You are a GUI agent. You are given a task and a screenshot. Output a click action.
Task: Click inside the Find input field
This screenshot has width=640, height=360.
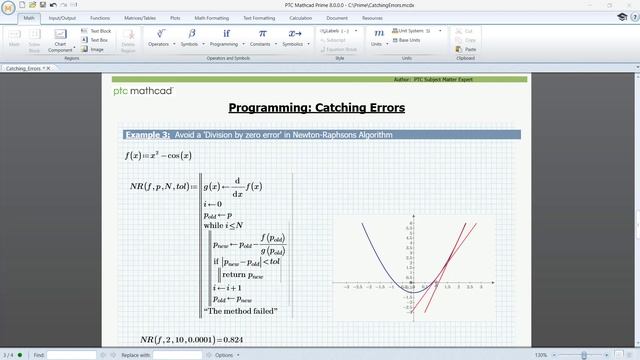[x=71, y=355]
